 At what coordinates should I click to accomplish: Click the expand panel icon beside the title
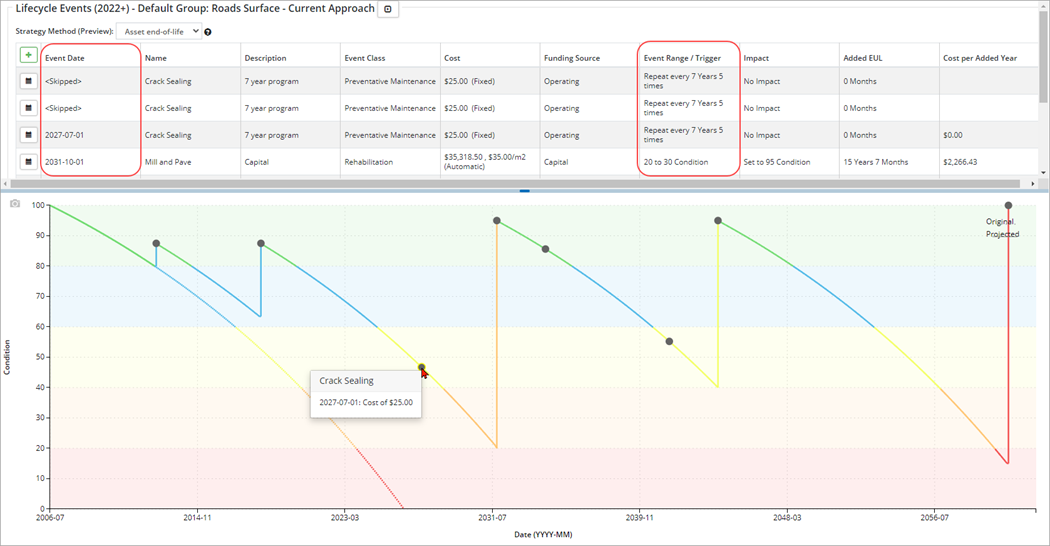click(389, 9)
